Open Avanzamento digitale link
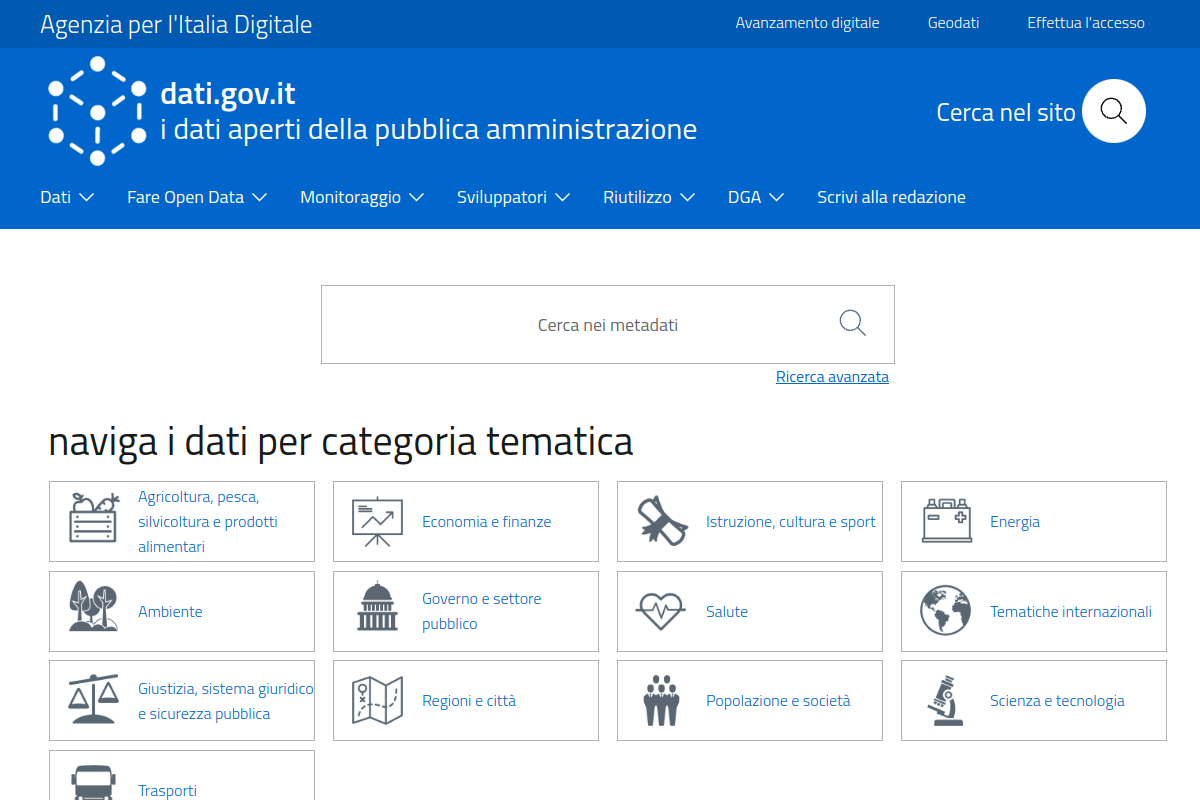Viewport: 1200px width, 800px height. click(x=807, y=22)
